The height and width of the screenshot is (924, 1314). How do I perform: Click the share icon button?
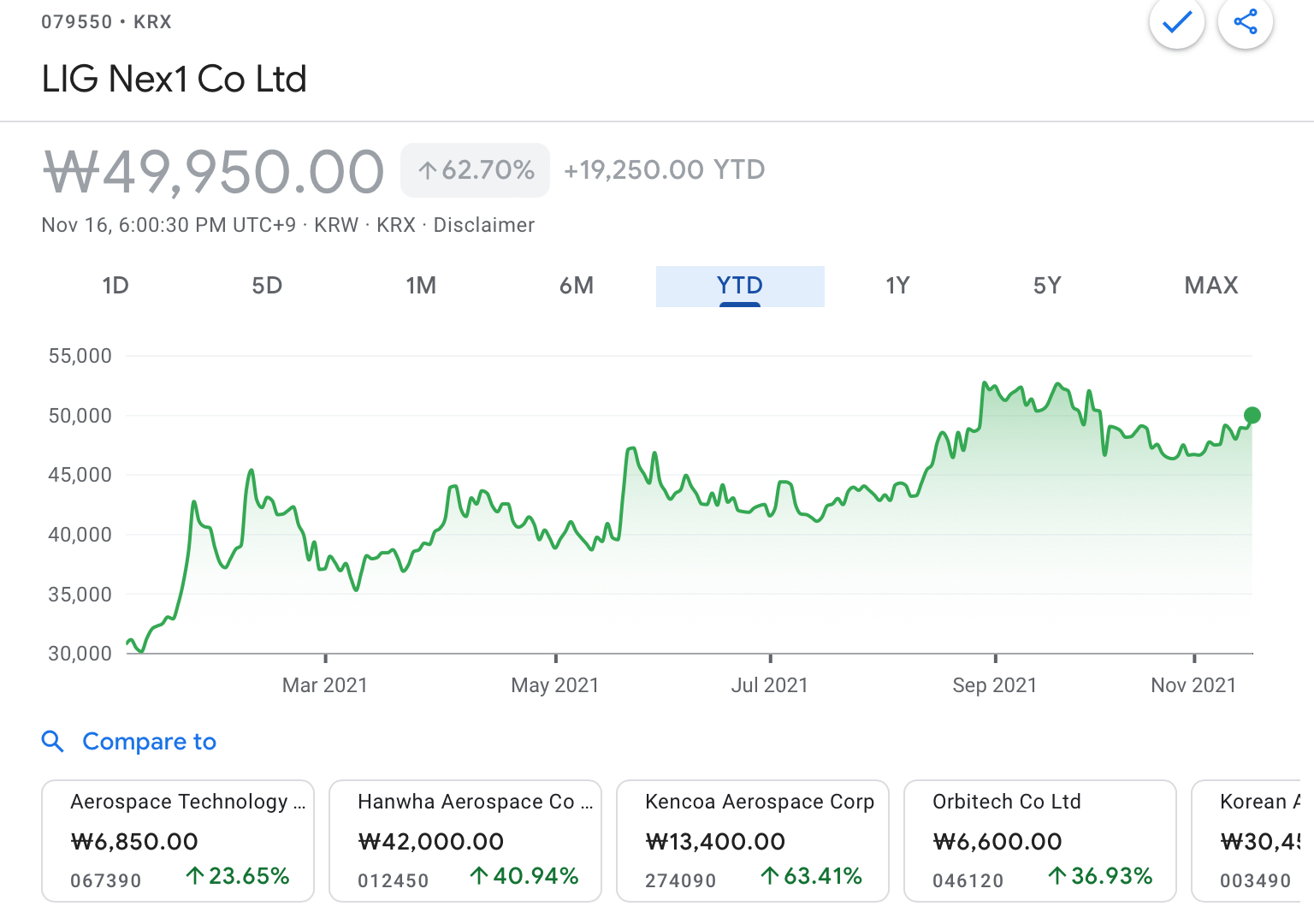pyautogui.click(x=1245, y=21)
